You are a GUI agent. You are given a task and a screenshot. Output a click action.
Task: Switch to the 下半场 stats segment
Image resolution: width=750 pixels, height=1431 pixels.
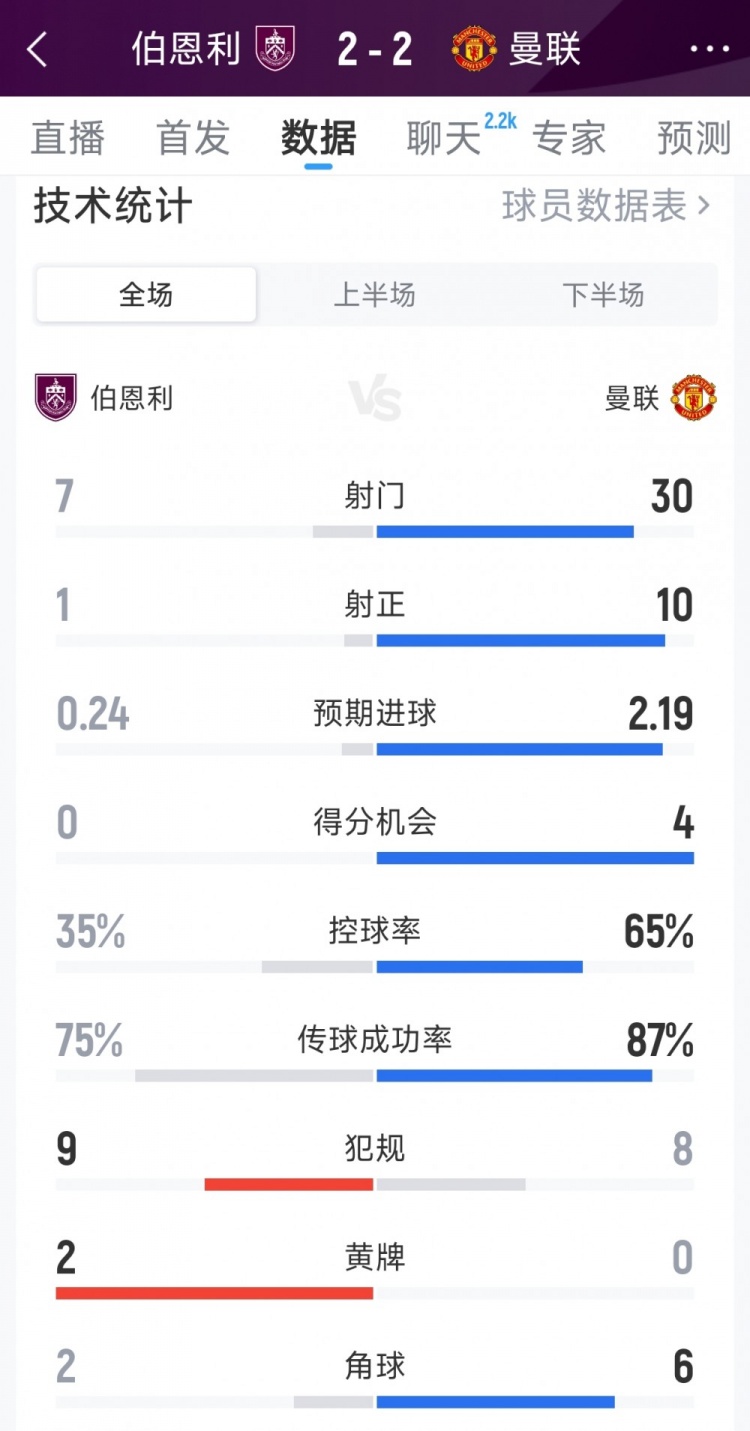tap(604, 295)
